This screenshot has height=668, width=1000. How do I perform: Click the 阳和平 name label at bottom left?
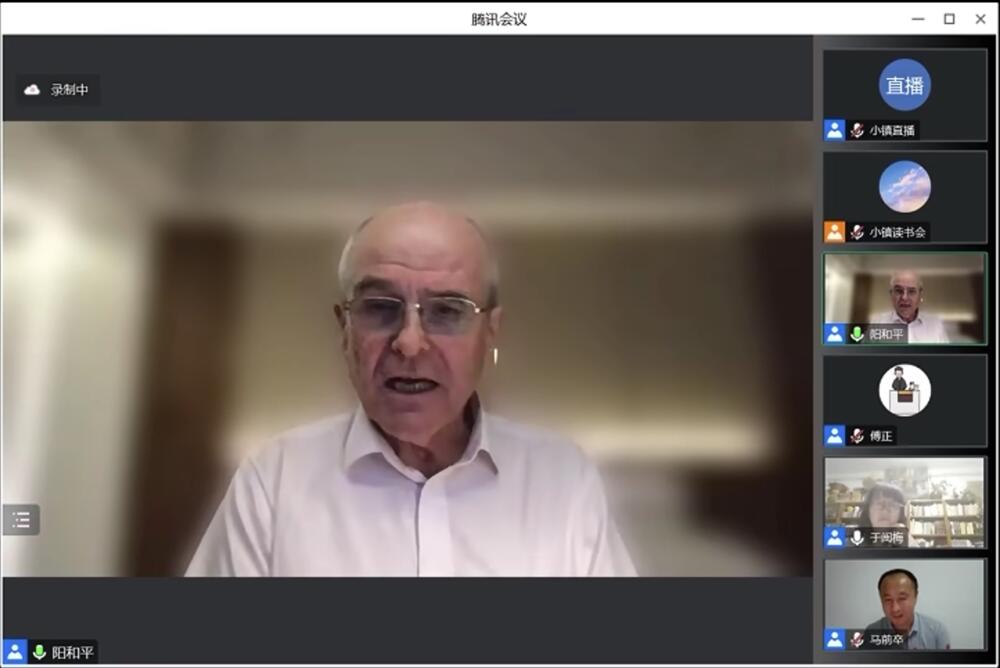pyautogui.click(x=73, y=652)
